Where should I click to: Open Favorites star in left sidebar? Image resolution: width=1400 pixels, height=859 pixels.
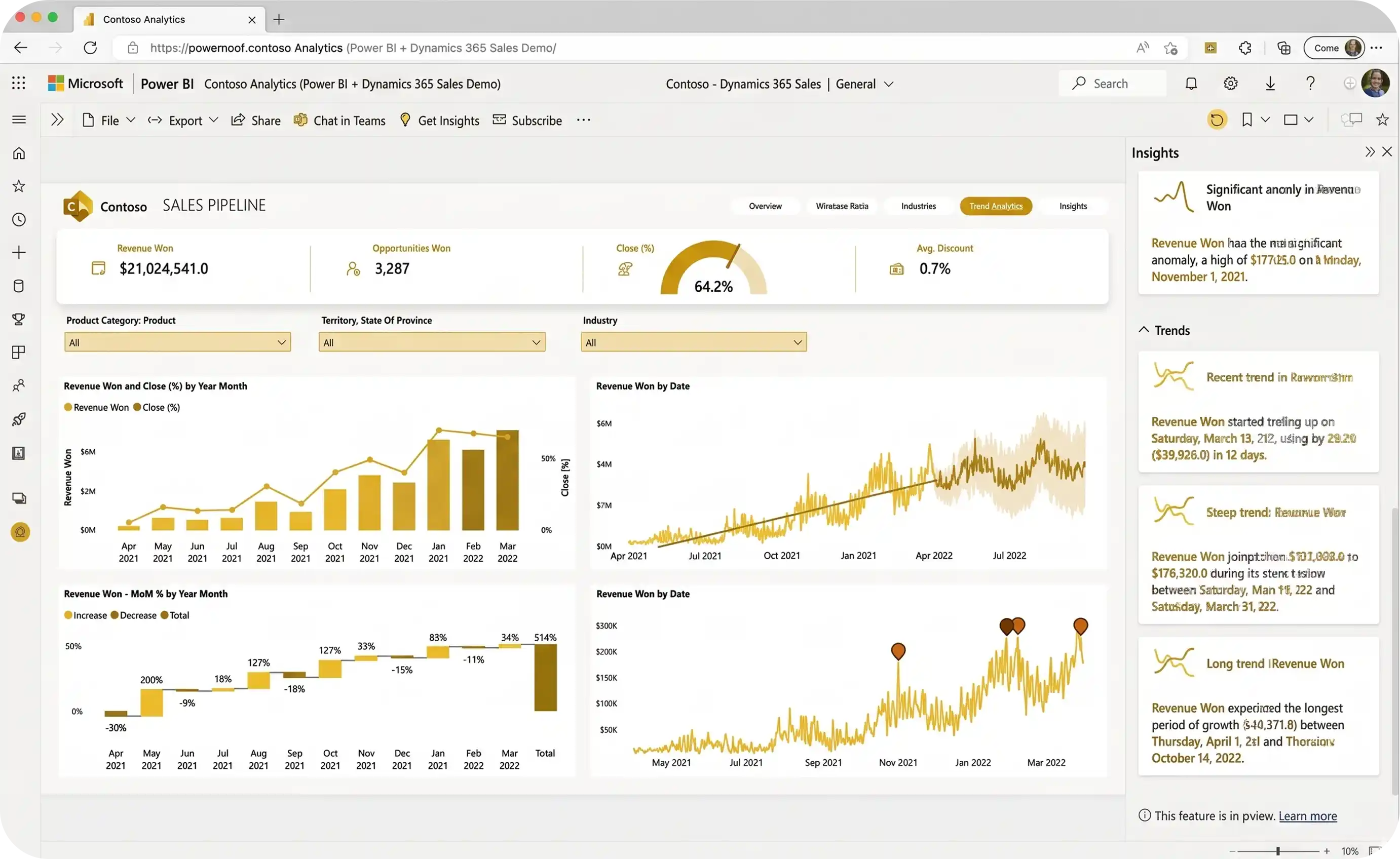pos(19,186)
